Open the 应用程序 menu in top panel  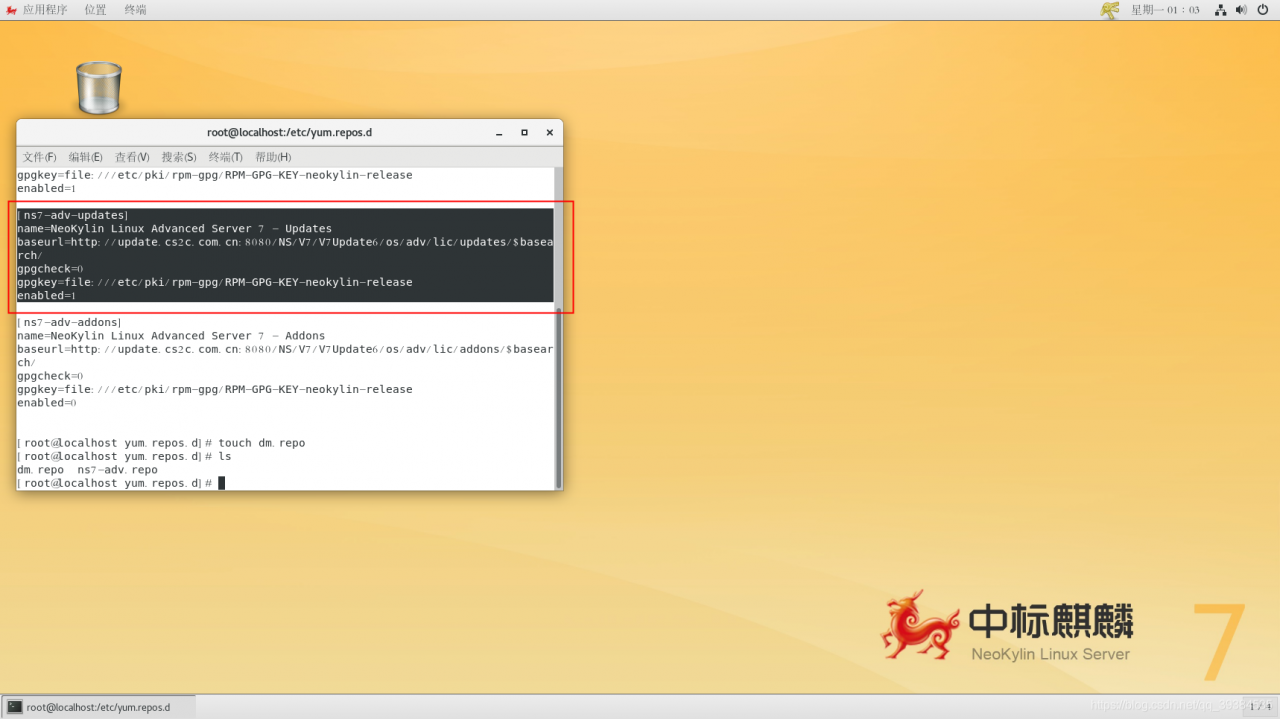(45, 10)
